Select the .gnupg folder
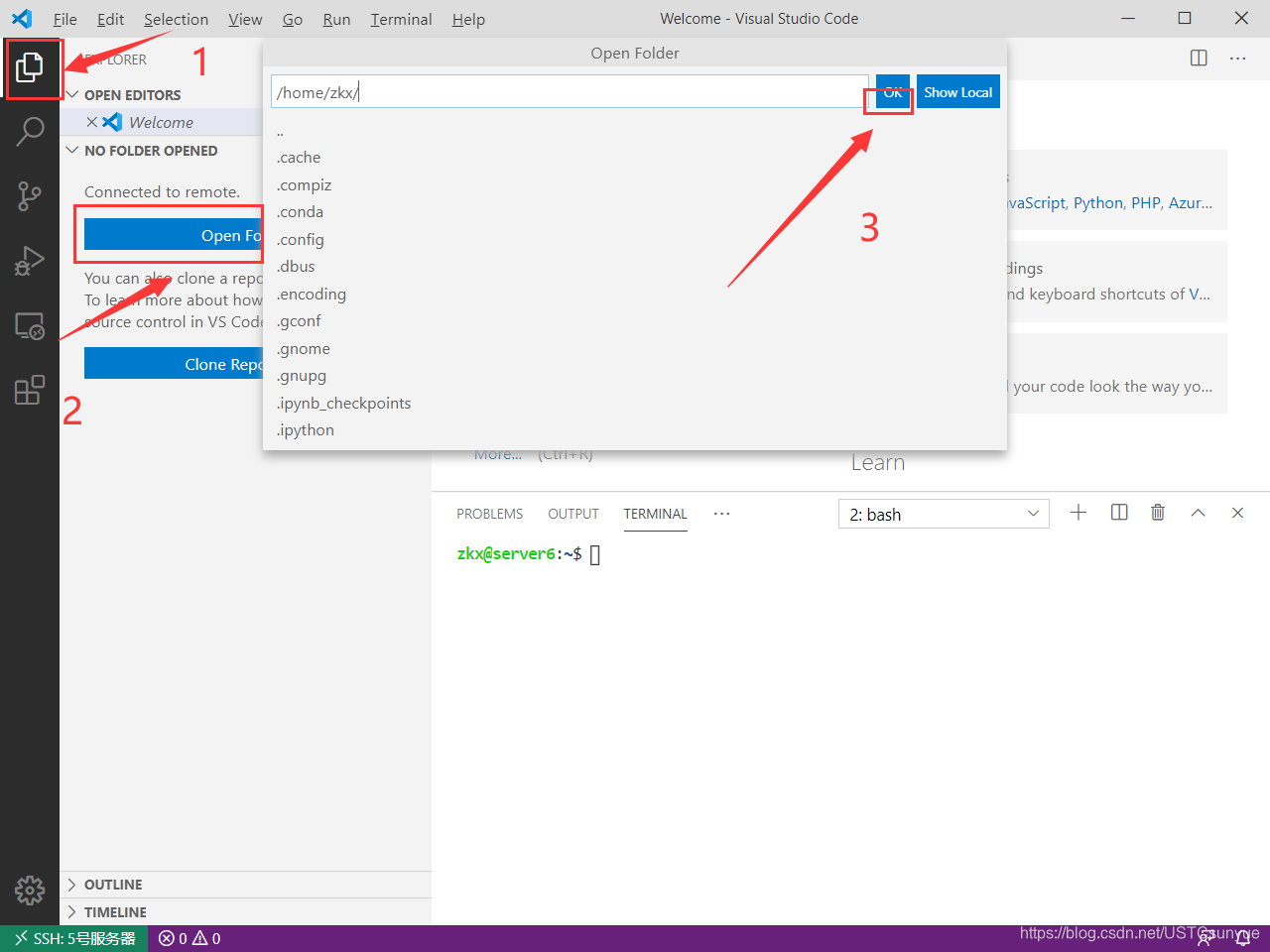This screenshot has height=952, width=1270. [635, 376]
